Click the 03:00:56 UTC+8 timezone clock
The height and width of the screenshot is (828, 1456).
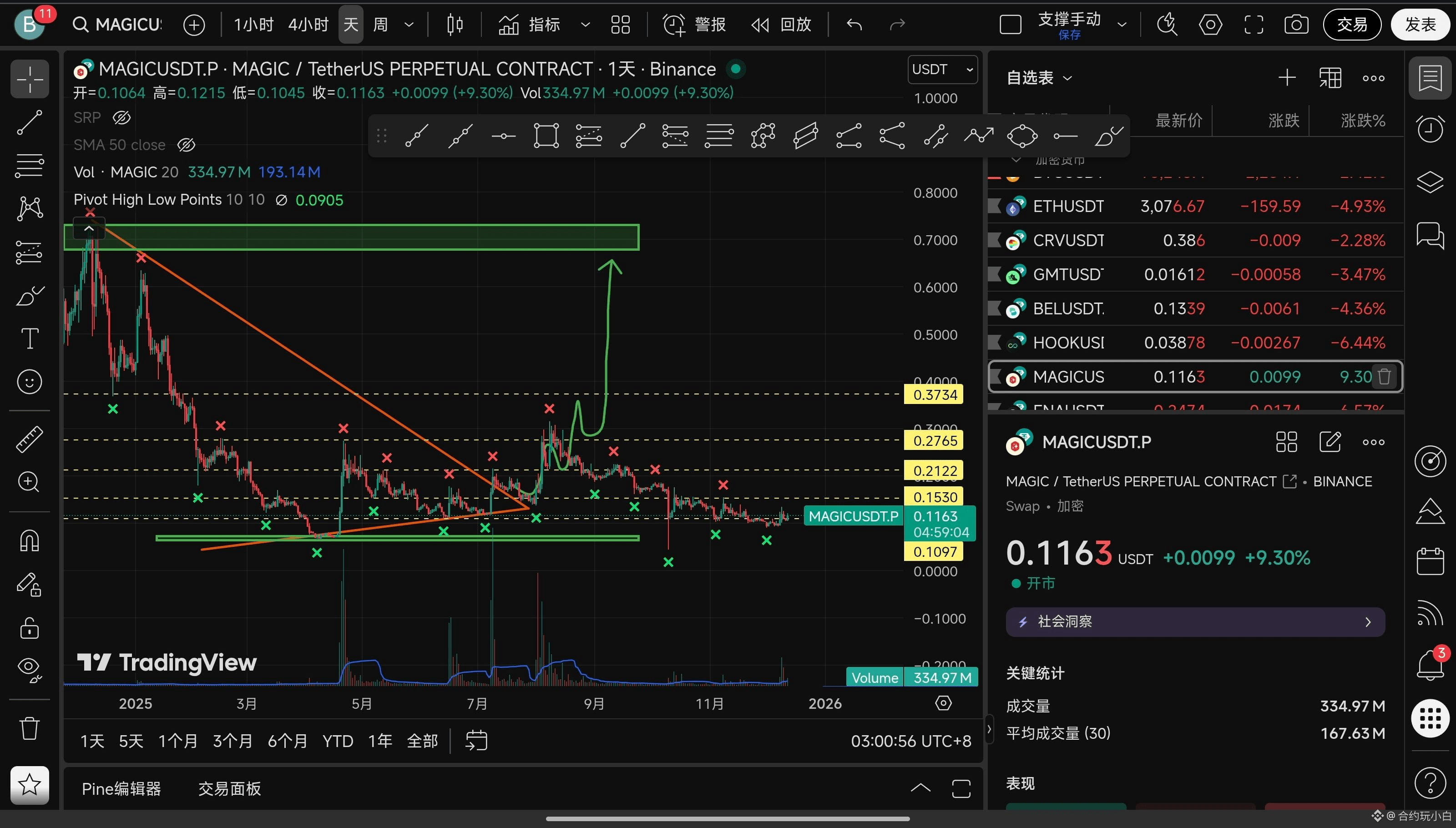pos(910,741)
